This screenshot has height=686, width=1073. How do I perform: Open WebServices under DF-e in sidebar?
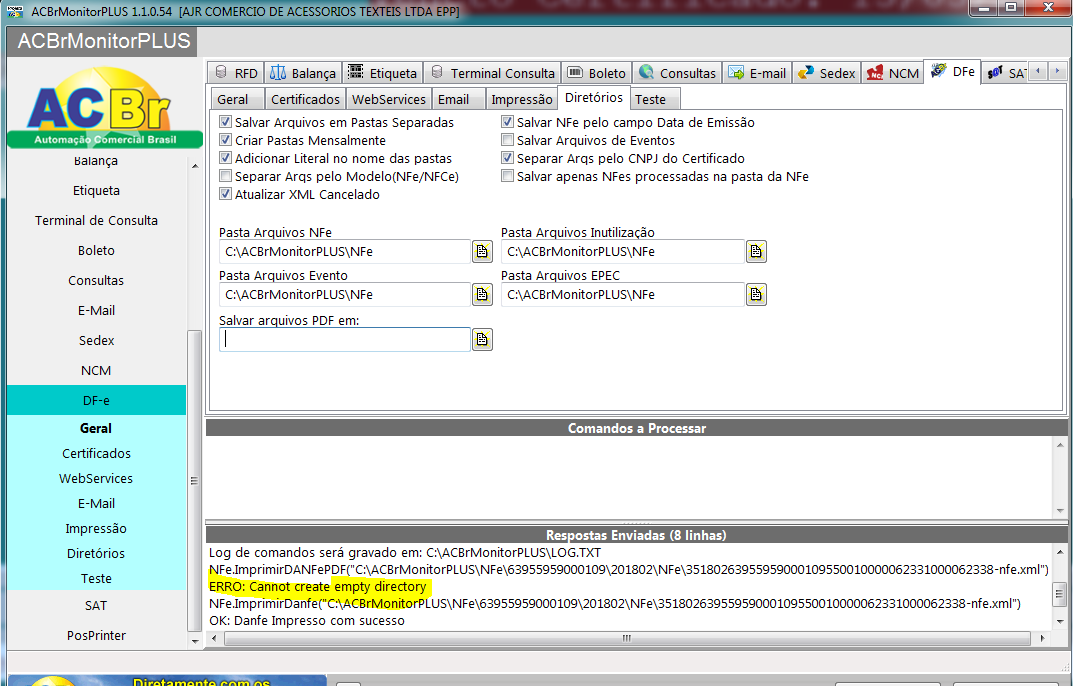(x=96, y=479)
